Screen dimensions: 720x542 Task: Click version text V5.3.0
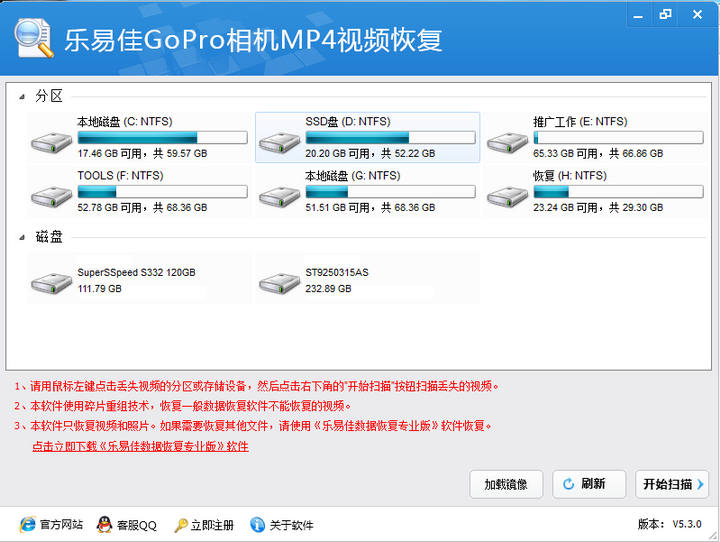pos(687,524)
